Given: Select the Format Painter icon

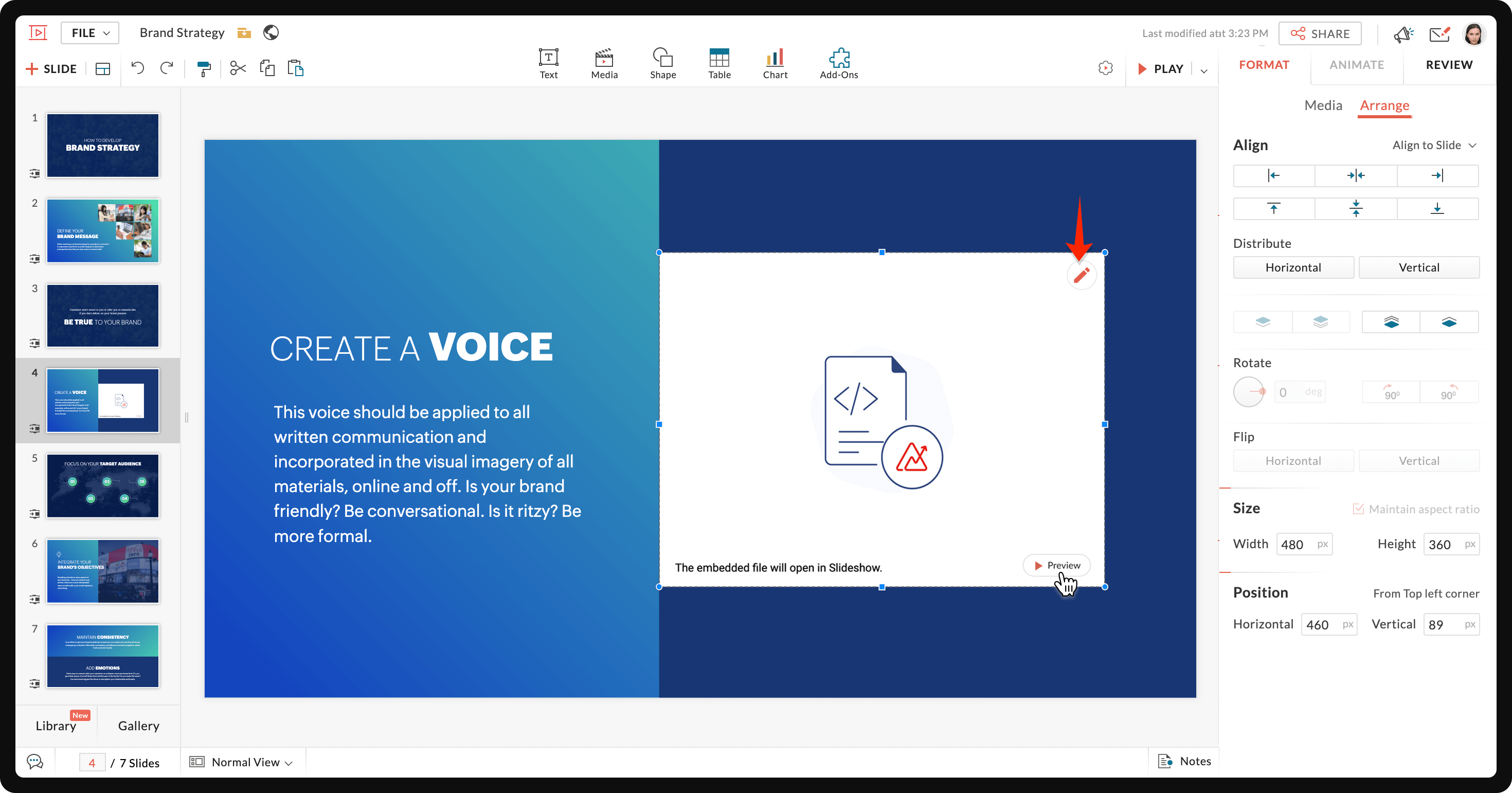Looking at the screenshot, I should coord(204,69).
